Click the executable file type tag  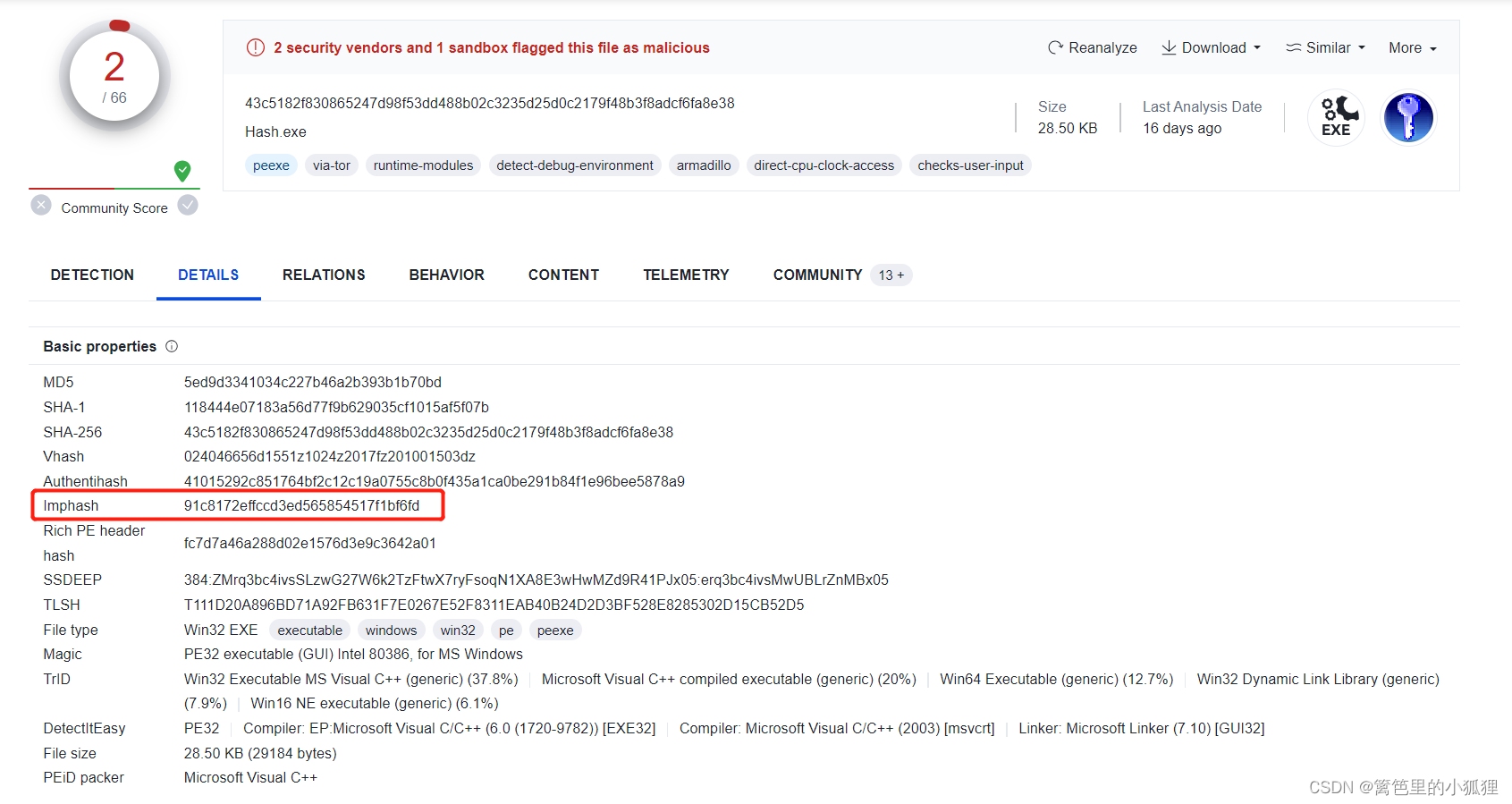click(309, 631)
